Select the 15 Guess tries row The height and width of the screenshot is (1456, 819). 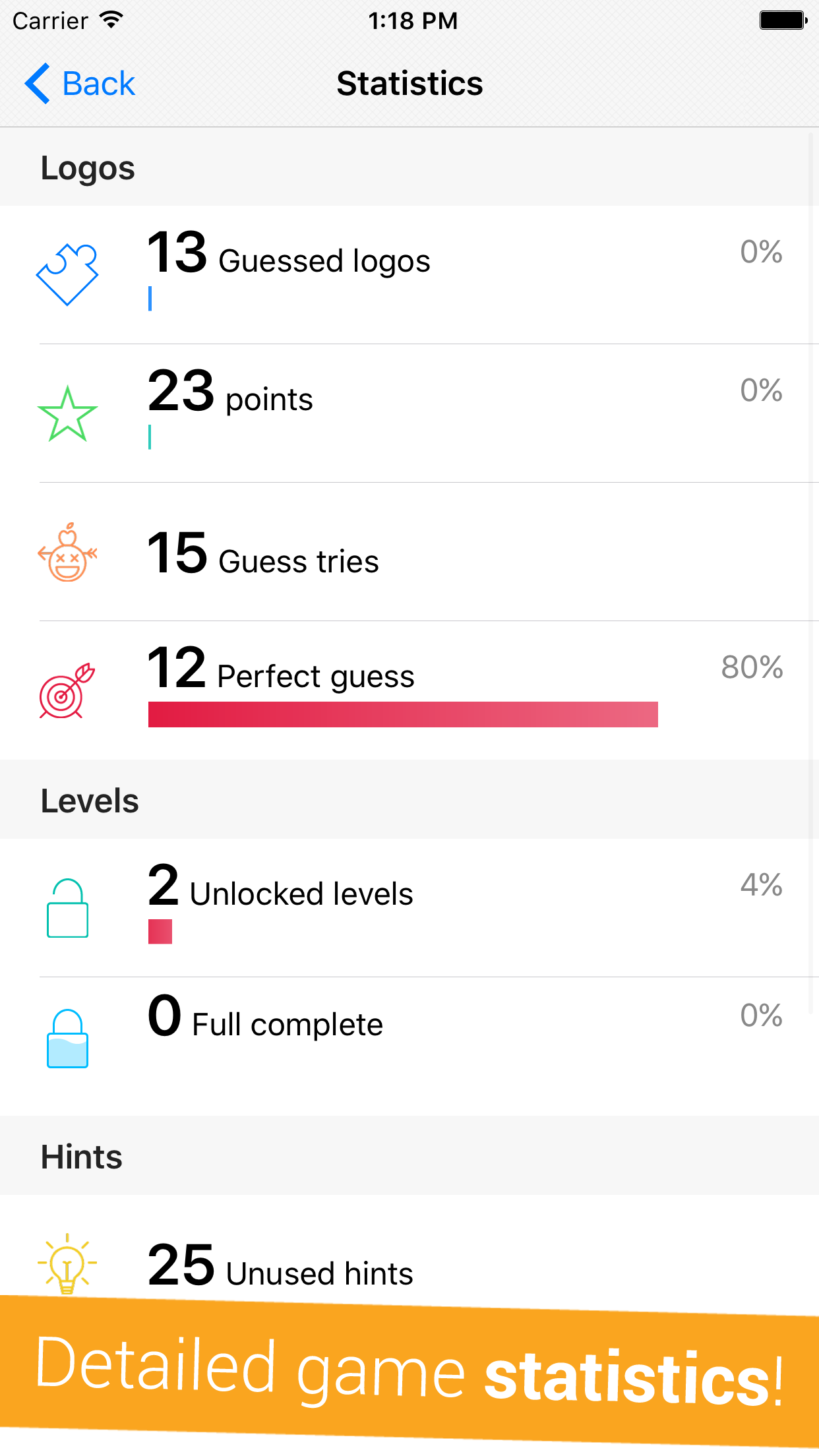point(409,552)
